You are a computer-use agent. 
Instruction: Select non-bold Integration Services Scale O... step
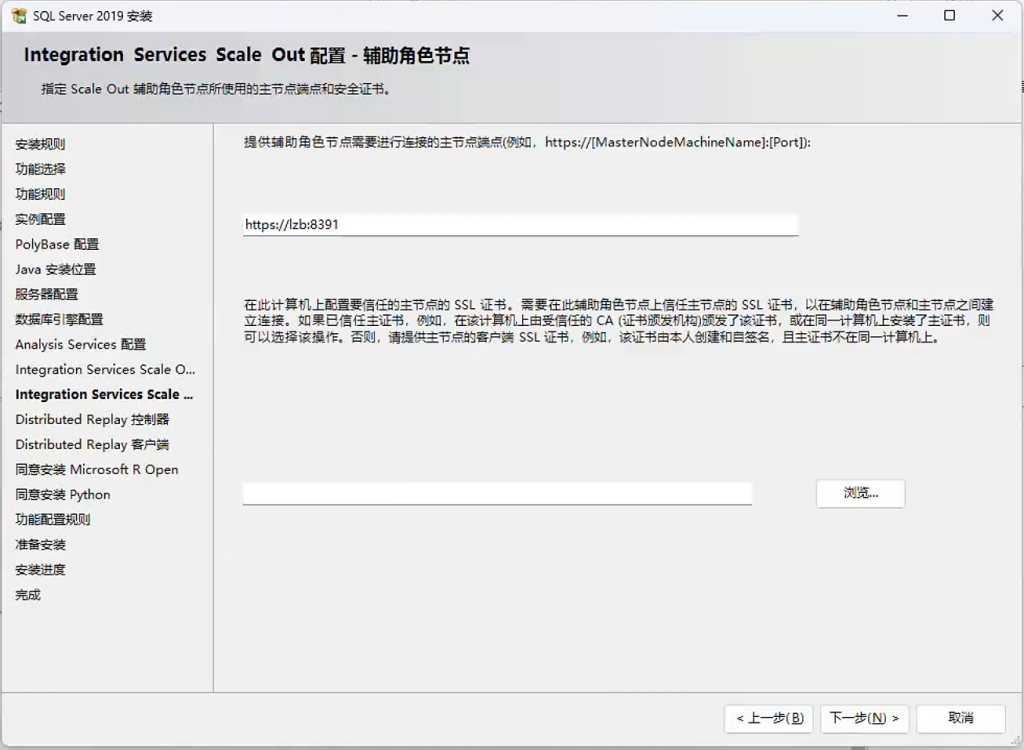tap(105, 369)
